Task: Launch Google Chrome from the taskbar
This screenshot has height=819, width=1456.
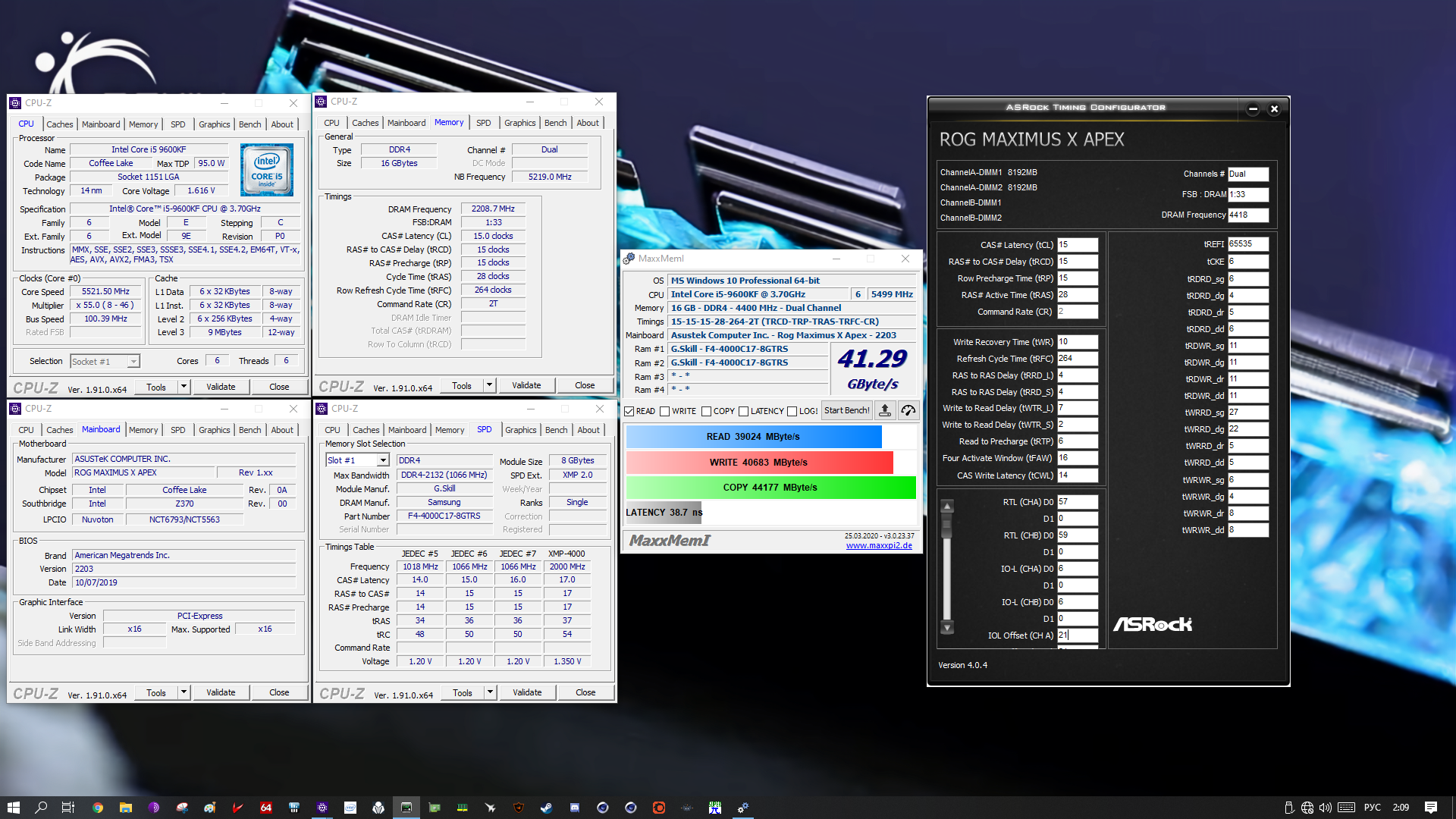Action: tap(97, 807)
